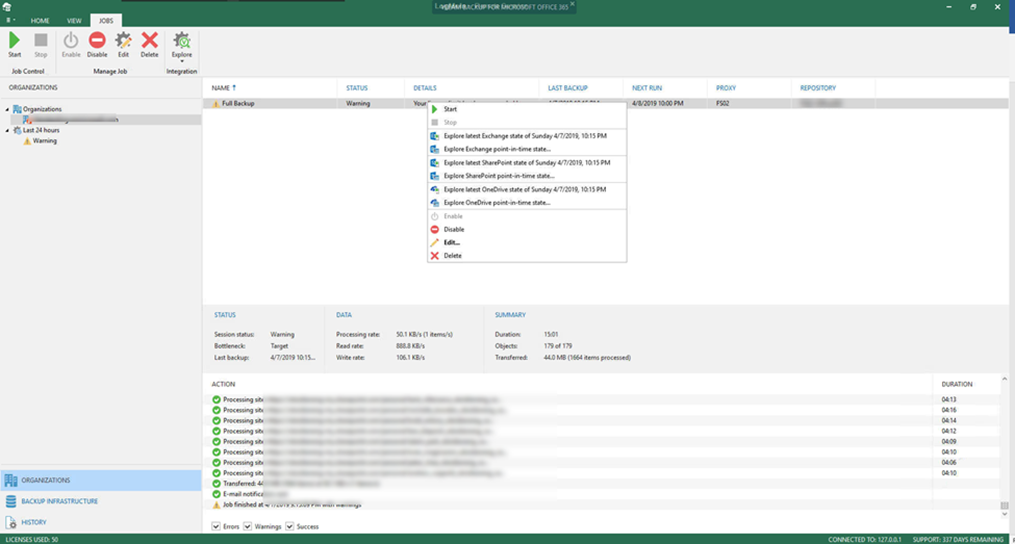Screen dimensions: 1015x544
Task: Choose Explore latest Exchange state menu entry
Action: point(527,136)
